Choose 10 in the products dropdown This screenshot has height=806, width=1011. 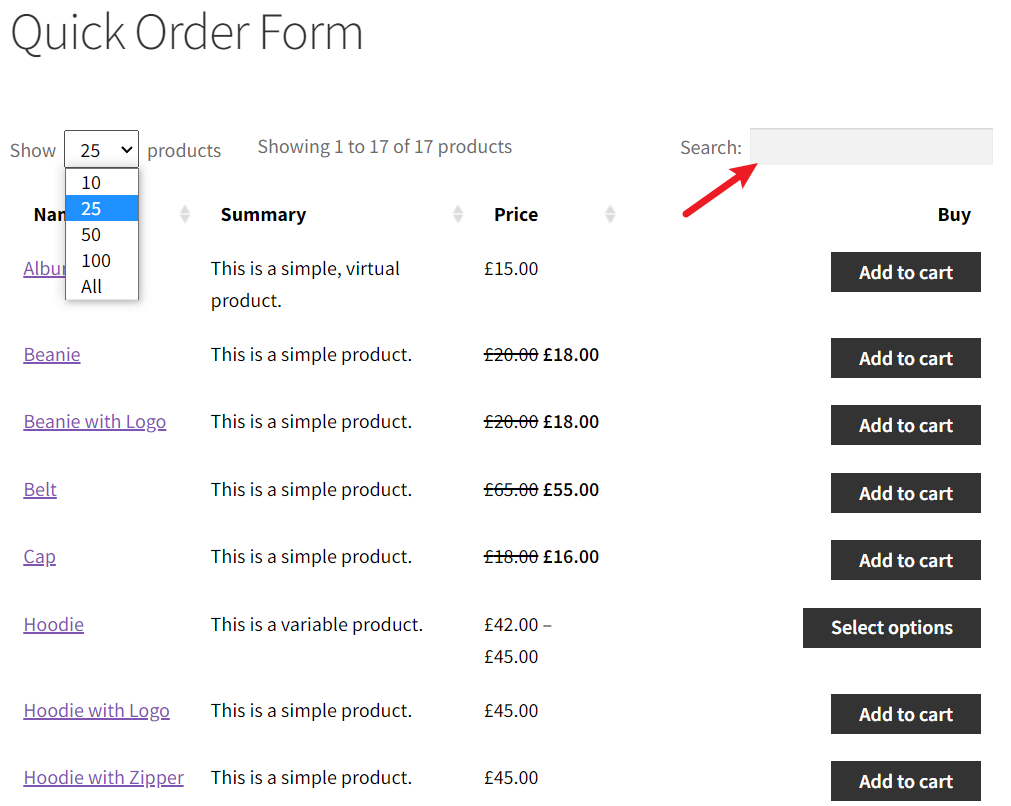click(x=102, y=182)
